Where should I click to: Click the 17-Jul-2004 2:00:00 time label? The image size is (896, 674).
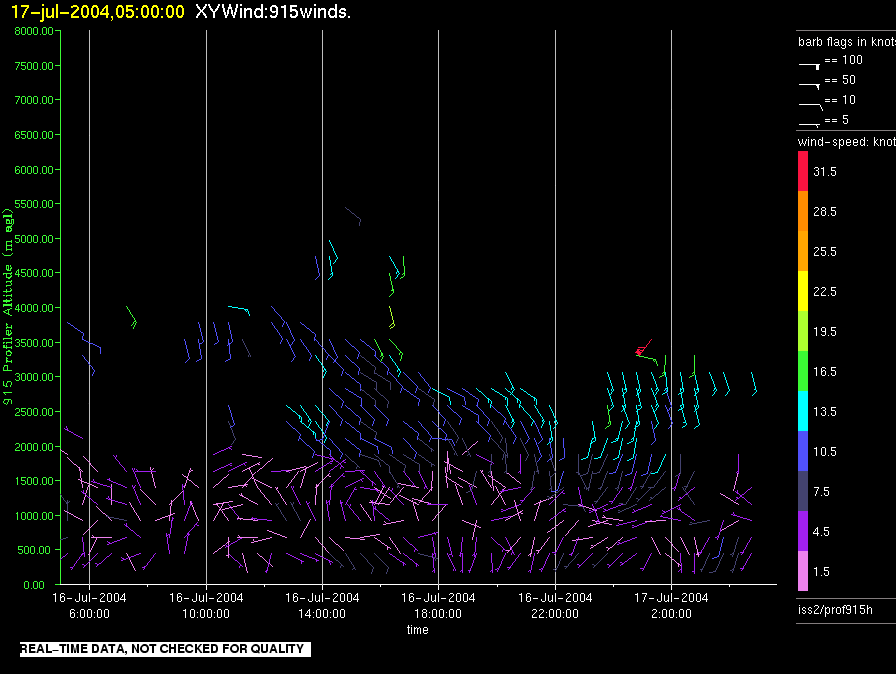[x=671, y=605]
